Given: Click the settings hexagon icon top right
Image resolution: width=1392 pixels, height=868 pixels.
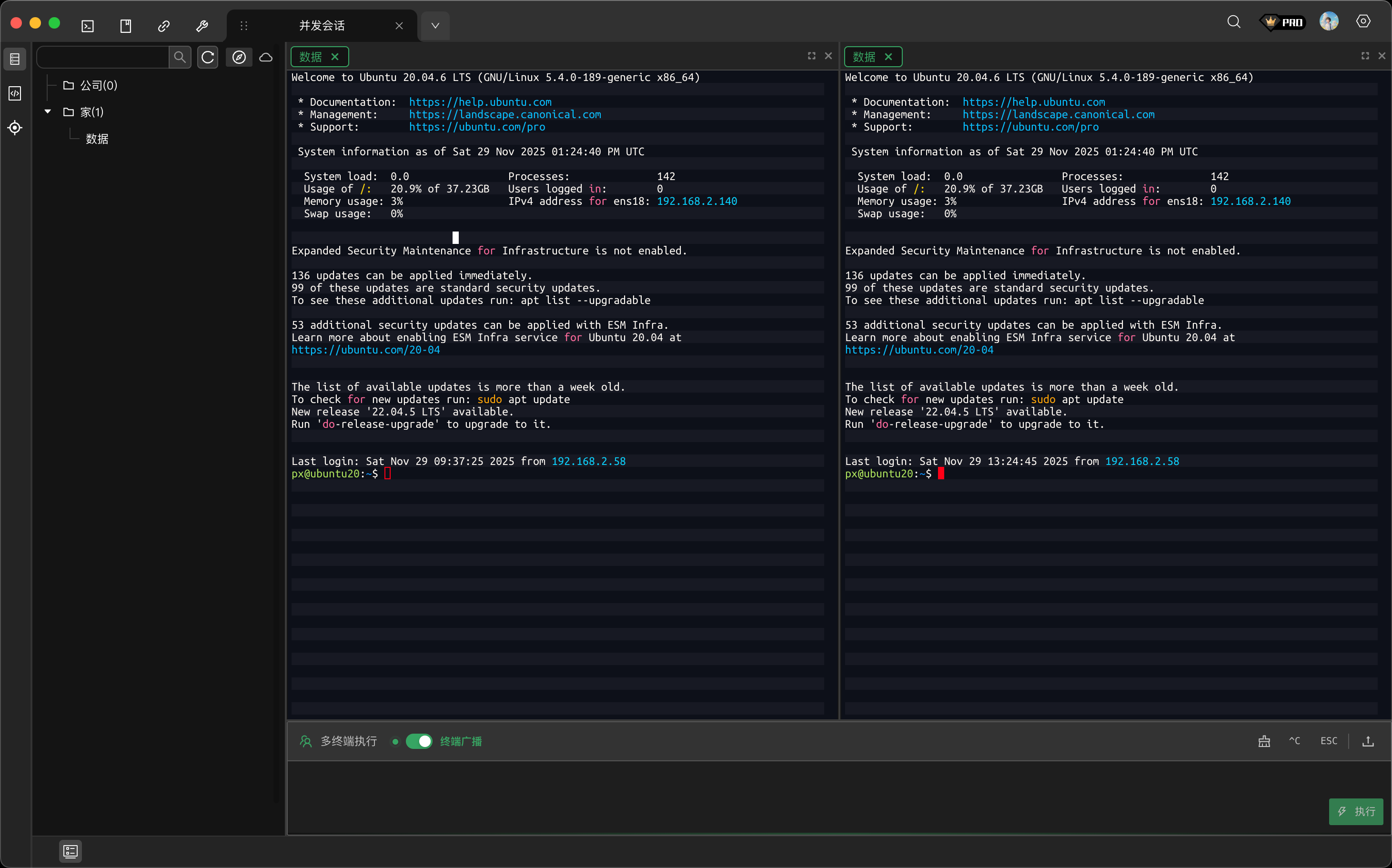Looking at the screenshot, I should click(x=1363, y=21).
